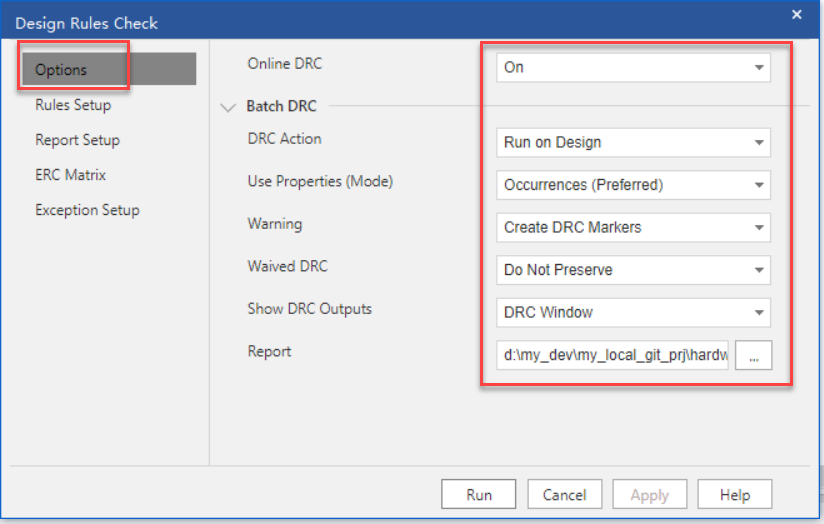
Task: Open the Online DRC dropdown
Action: [x=633, y=68]
